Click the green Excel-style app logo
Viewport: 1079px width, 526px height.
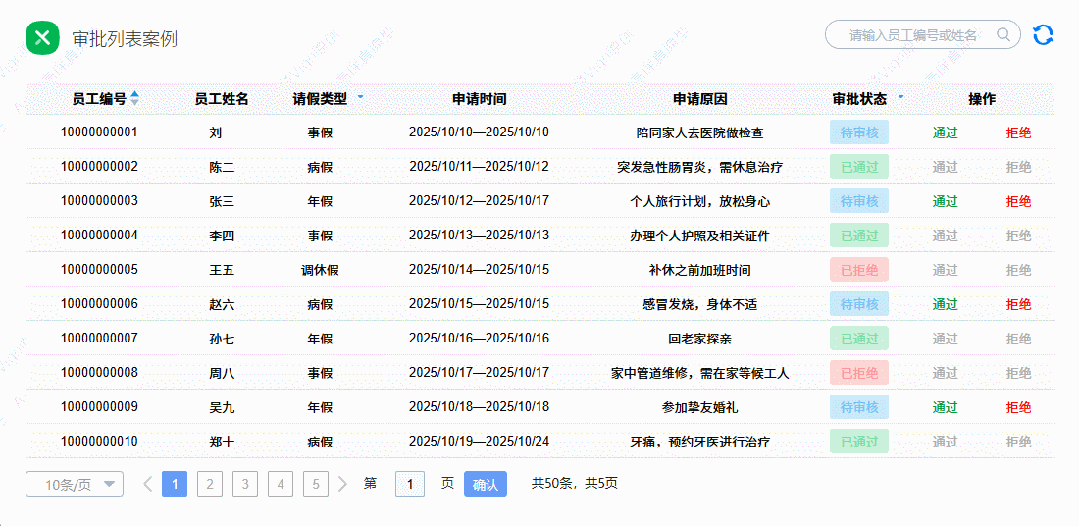coord(43,38)
